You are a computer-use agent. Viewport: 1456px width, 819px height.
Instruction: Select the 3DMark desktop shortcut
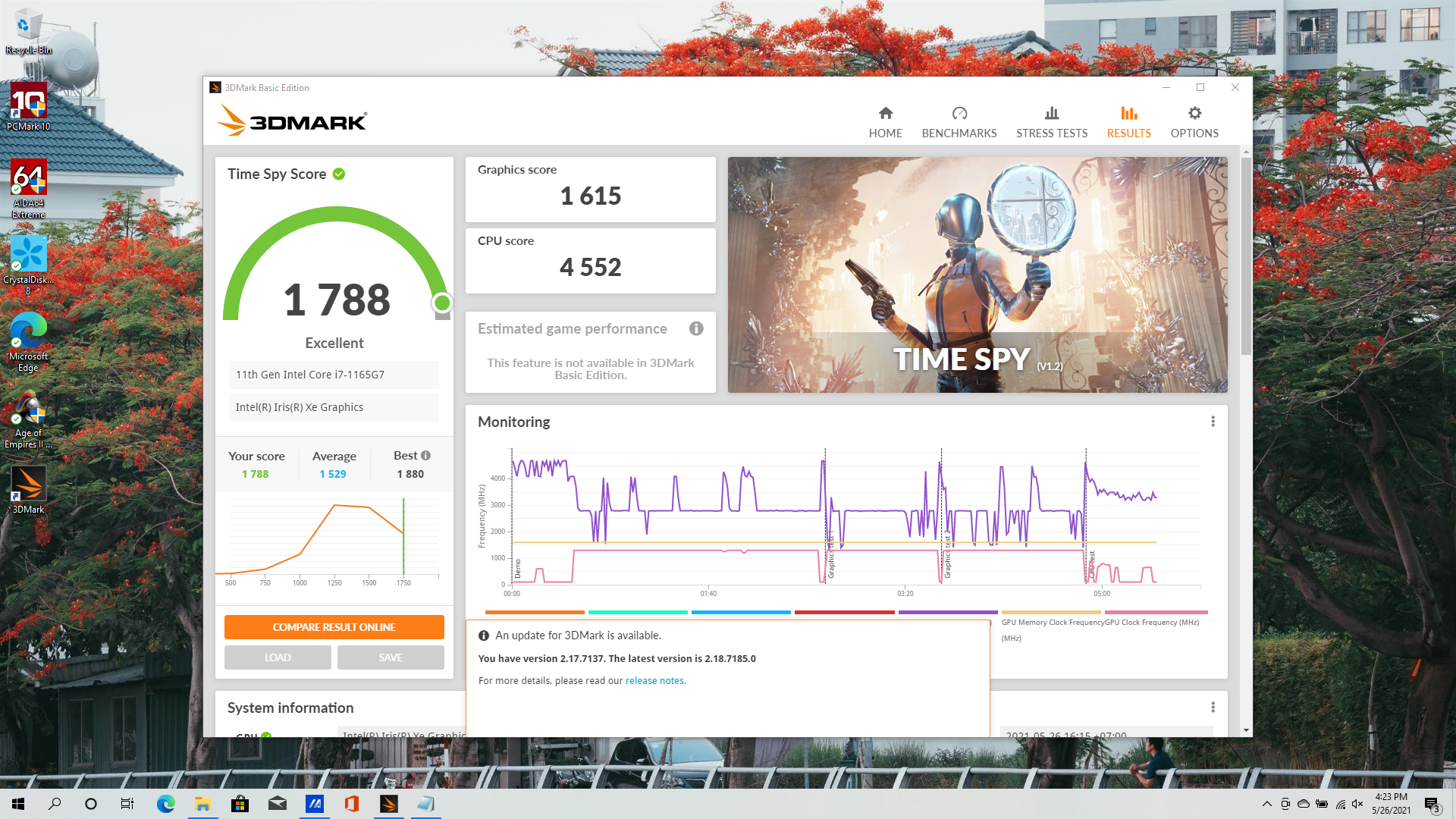tap(28, 490)
